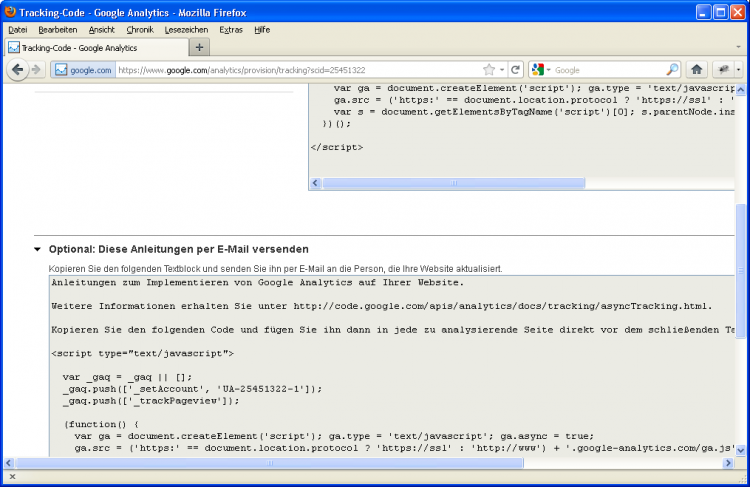Open the Lesezeichen menu
The image size is (750, 487).
186,30
